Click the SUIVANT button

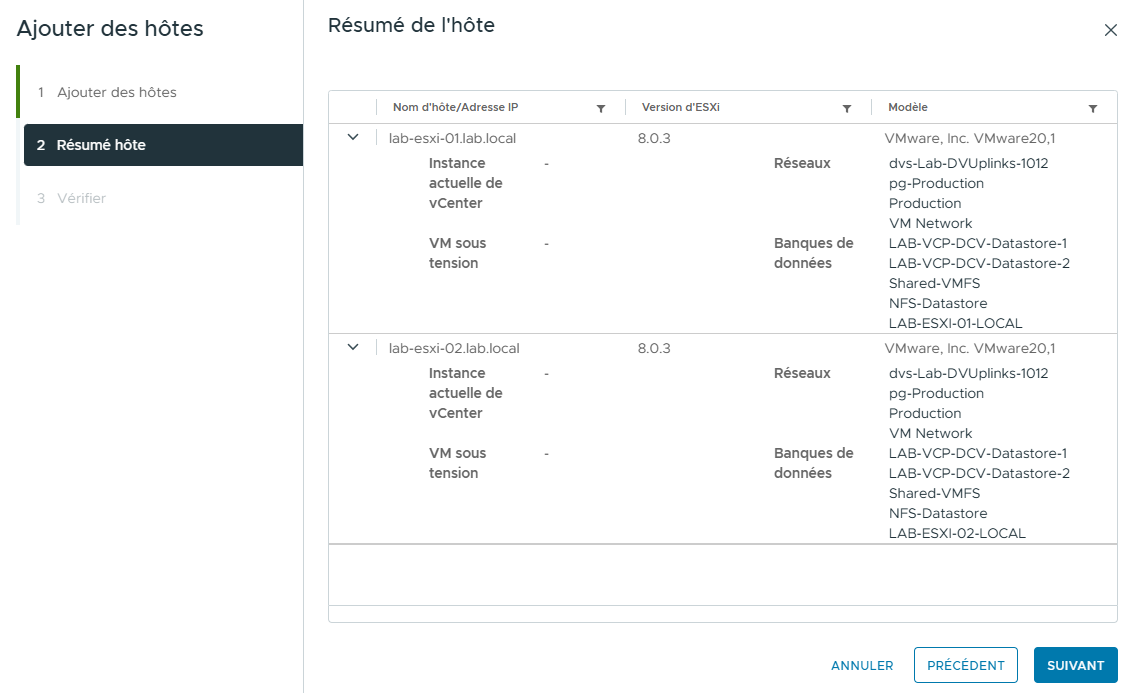(1075, 665)
